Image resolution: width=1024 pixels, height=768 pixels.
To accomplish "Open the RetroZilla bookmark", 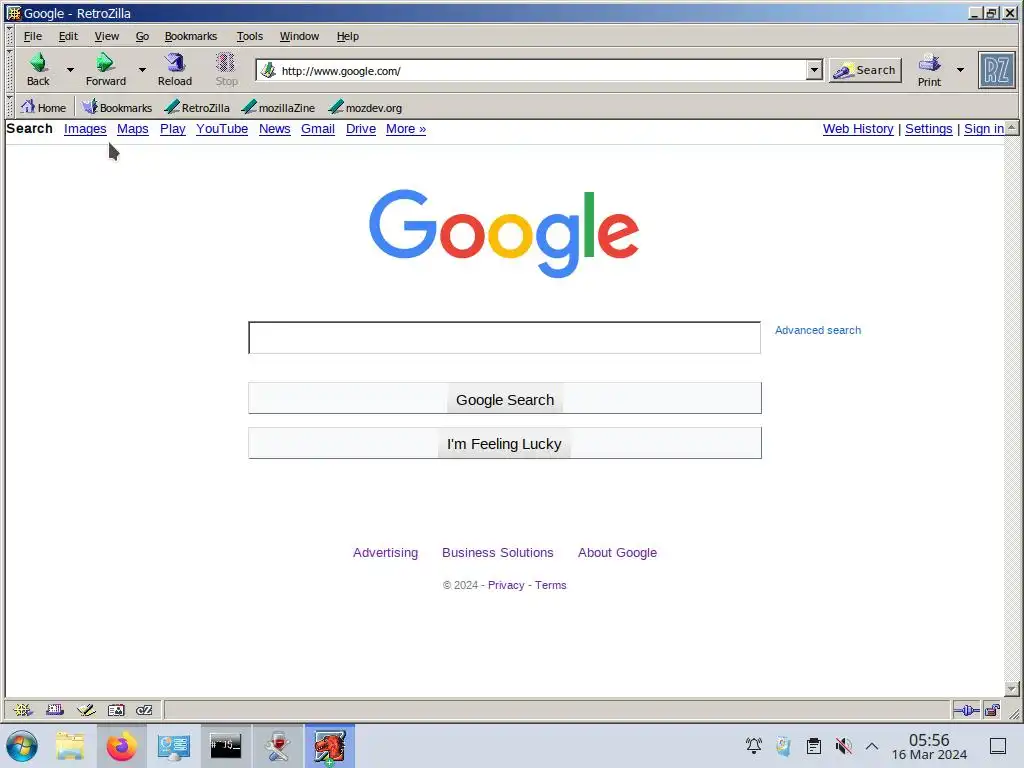I will (x=197, y=107).
